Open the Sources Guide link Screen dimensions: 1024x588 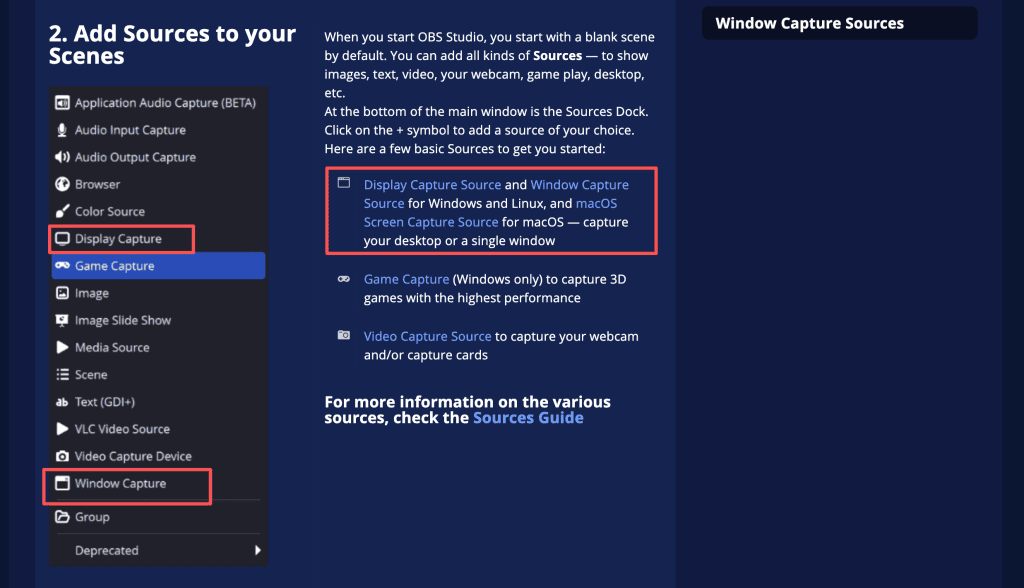[528, 417]
